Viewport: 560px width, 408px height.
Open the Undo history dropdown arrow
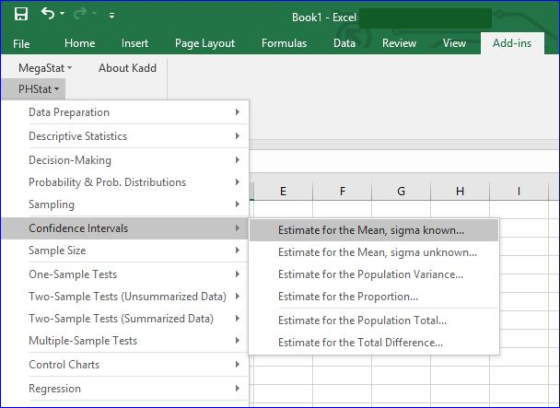[62, 14]
